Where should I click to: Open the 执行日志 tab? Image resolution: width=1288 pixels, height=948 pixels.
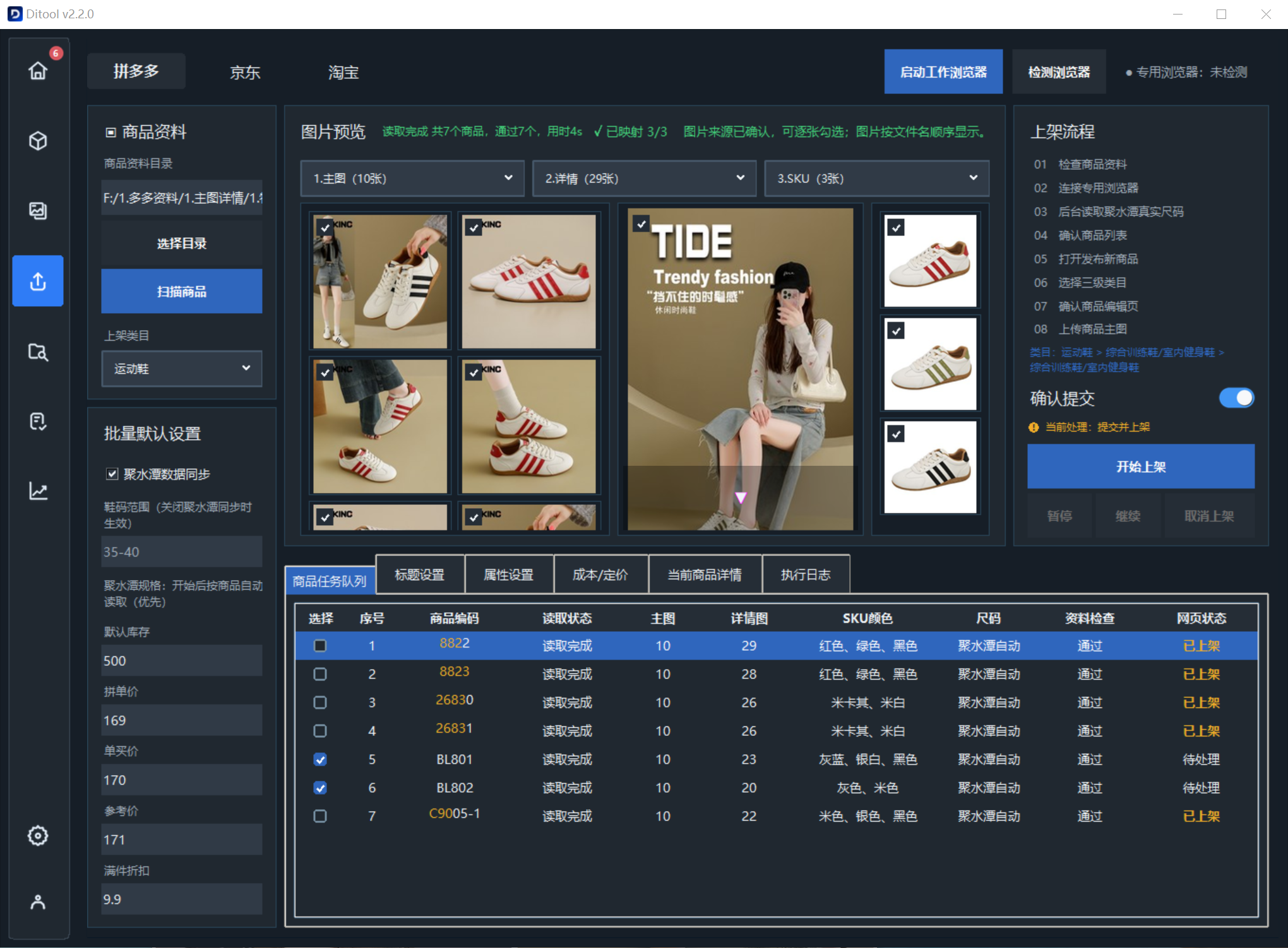point(806,574)
